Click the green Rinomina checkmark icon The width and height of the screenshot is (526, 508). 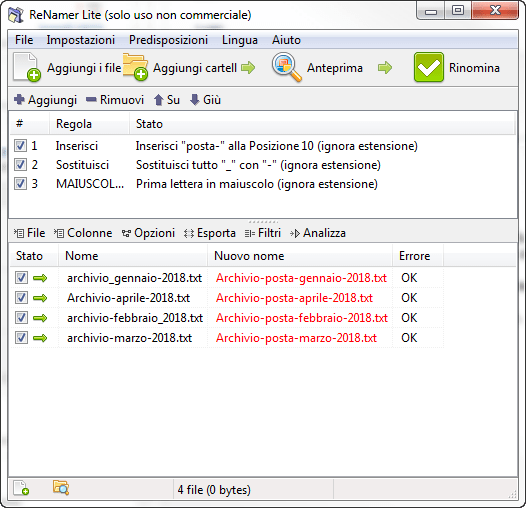pyautogui.click(x=429, y=67)
